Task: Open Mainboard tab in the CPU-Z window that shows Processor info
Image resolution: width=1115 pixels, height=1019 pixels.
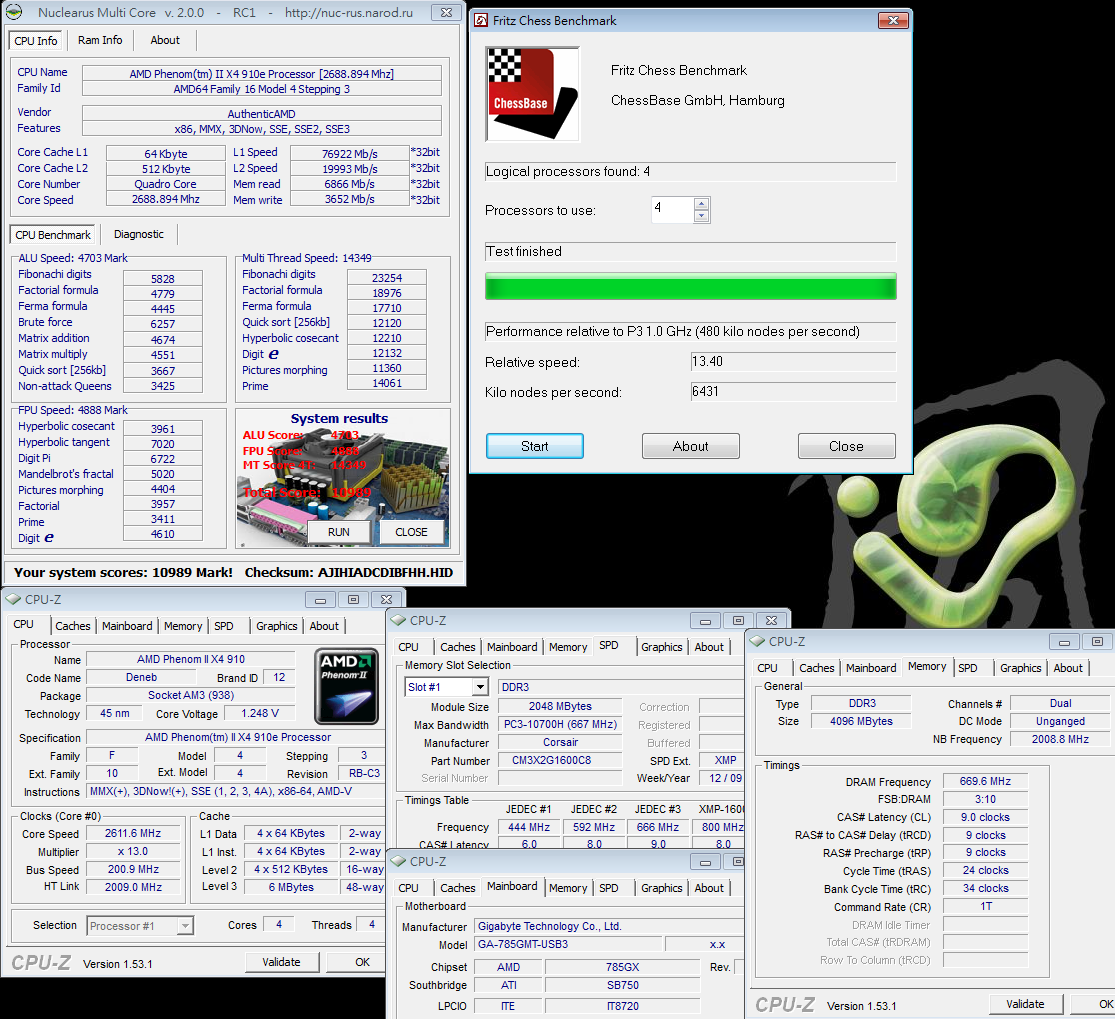Action: tap(127, 626)
